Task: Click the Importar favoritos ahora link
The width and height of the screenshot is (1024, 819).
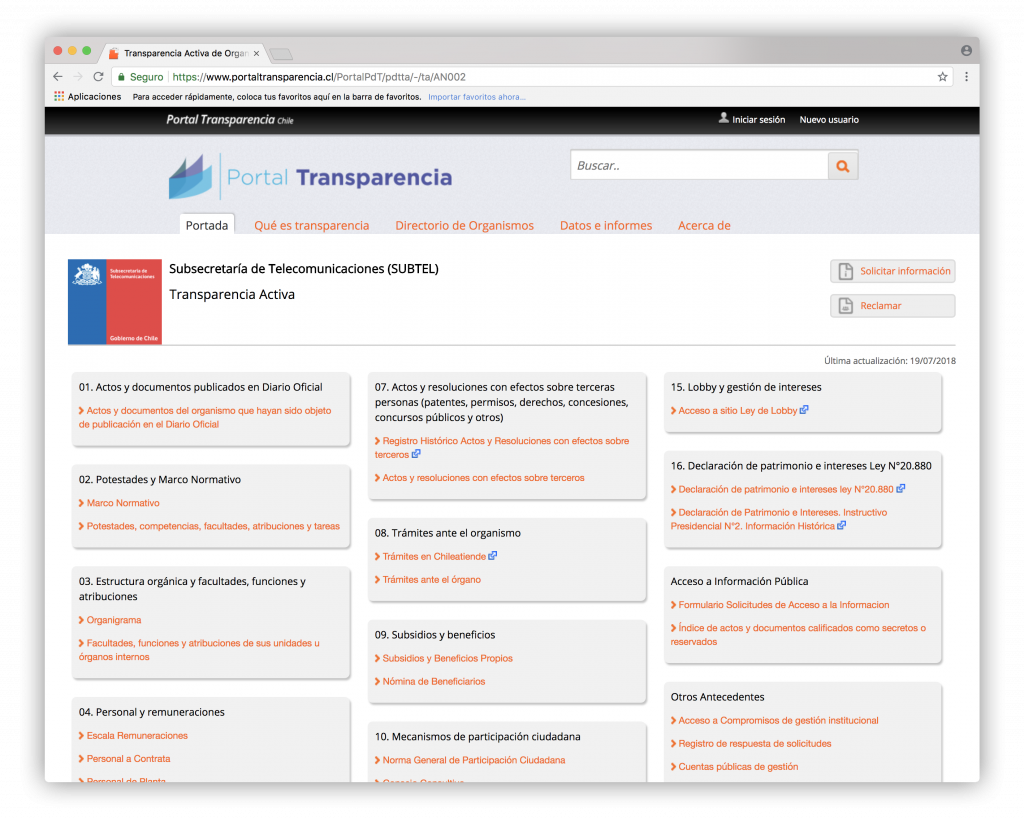Action: click(477, 97)
